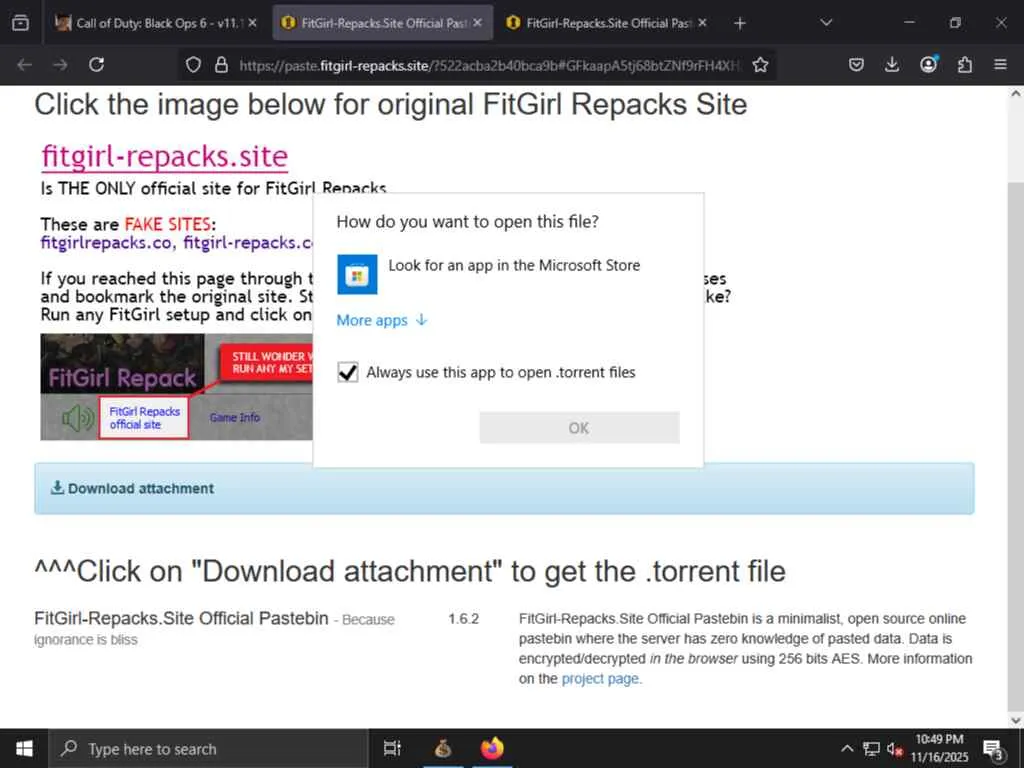The height and width of the screenshot is (768, 1024).
Task: Open the Downloads panel
Action: click(892, 65)
